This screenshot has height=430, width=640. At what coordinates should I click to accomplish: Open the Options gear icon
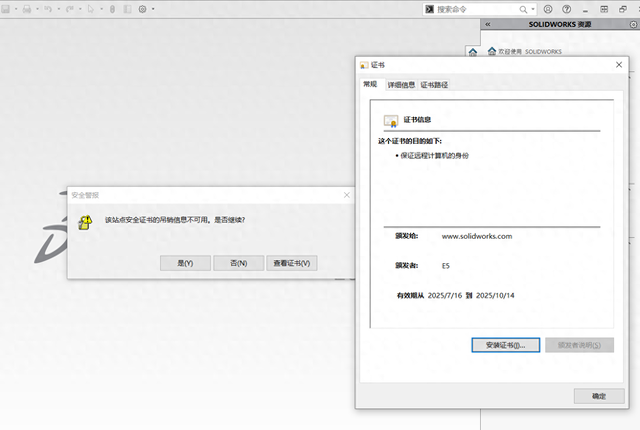tap(142, 9)
